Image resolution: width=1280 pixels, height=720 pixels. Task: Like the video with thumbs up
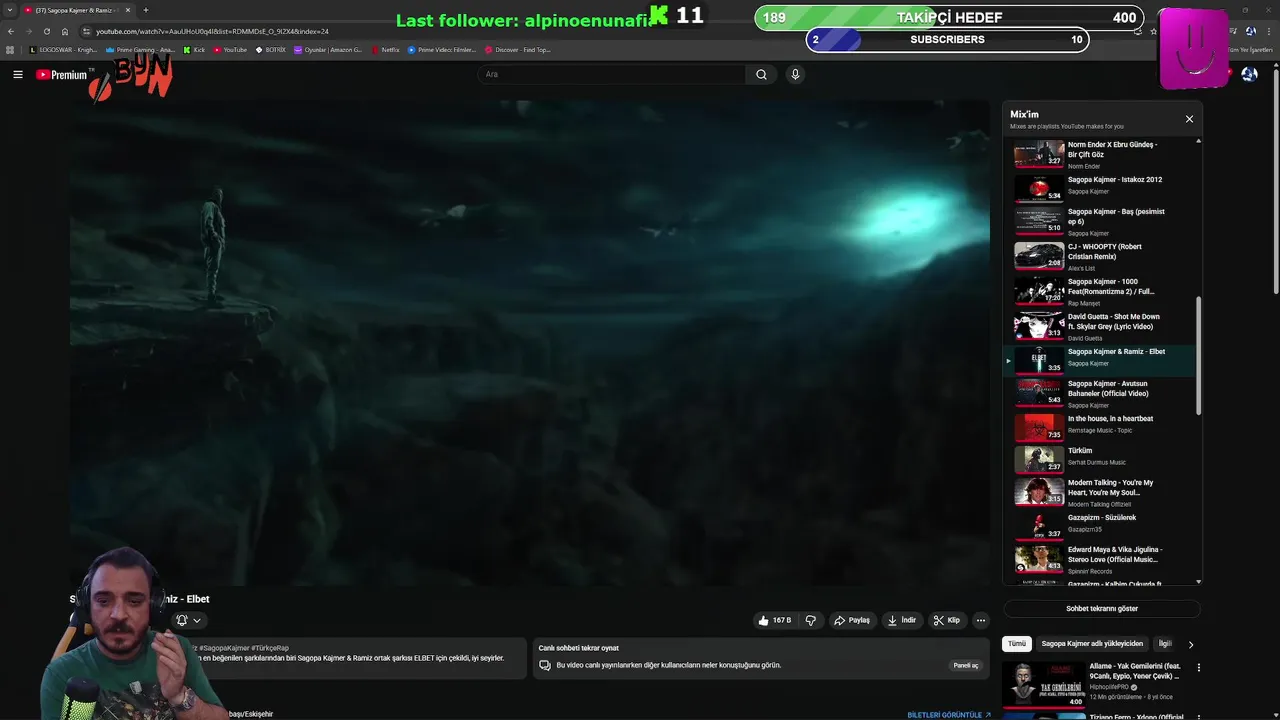click(x=775, y=620)
